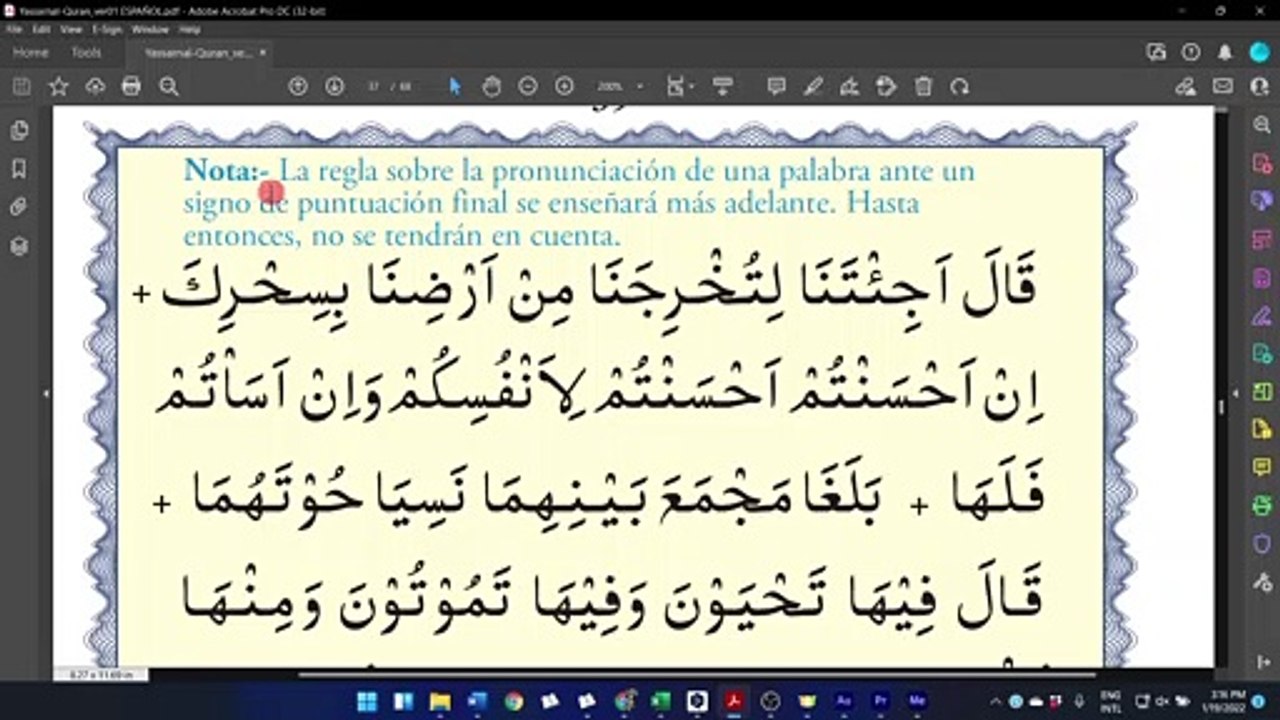Open attachments paperclip panel
The image size is (1280, 720).
tap(19, 207)
